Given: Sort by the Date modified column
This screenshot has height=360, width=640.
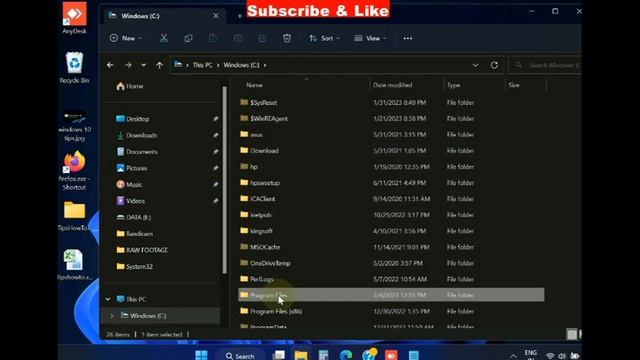Looking at the screenshot, I should click(392, 85).
